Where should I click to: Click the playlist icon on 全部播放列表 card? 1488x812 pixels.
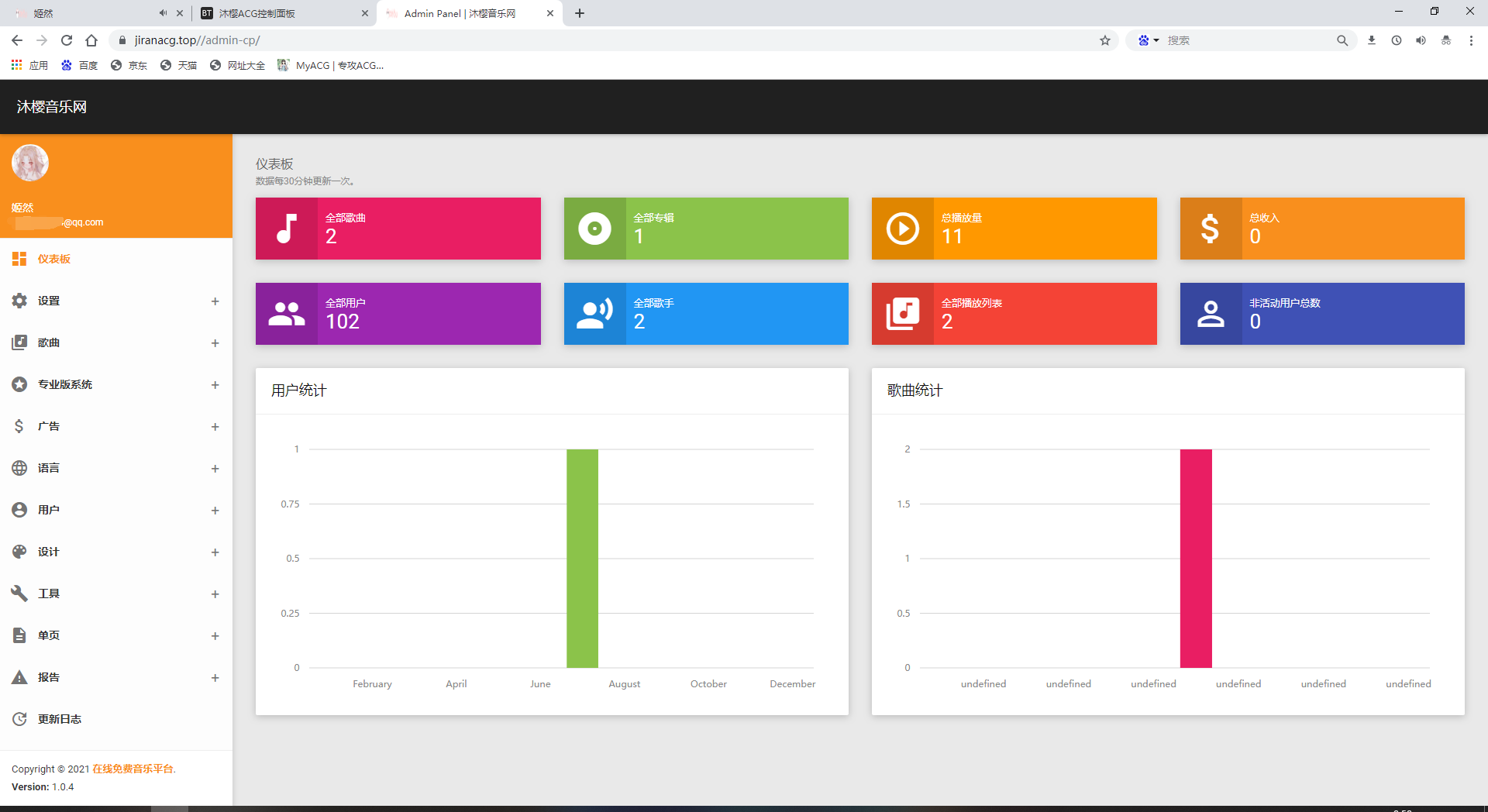(x=902, y=314)
